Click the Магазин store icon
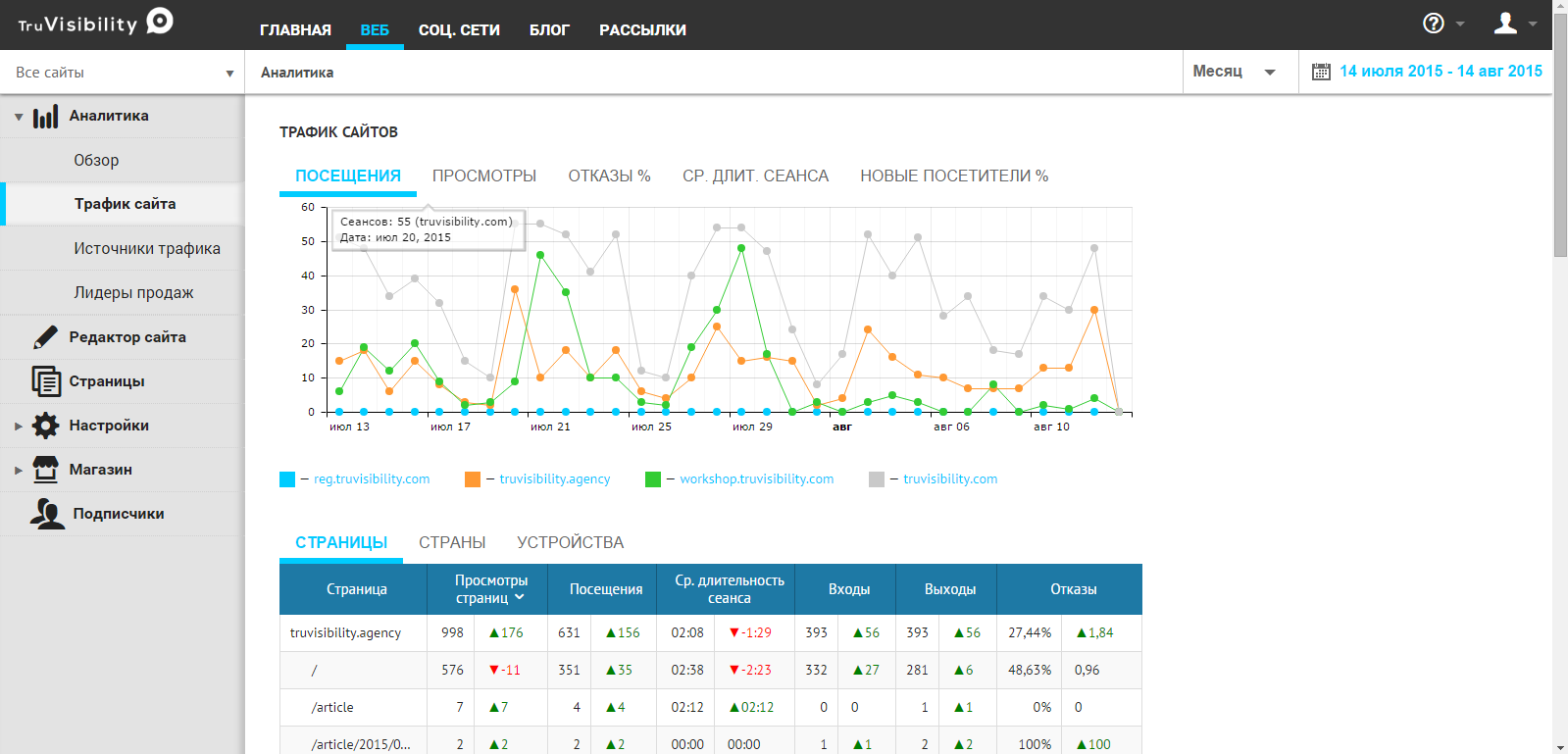The width and height of the screenshot is (1568, 754). click(45, 470)
